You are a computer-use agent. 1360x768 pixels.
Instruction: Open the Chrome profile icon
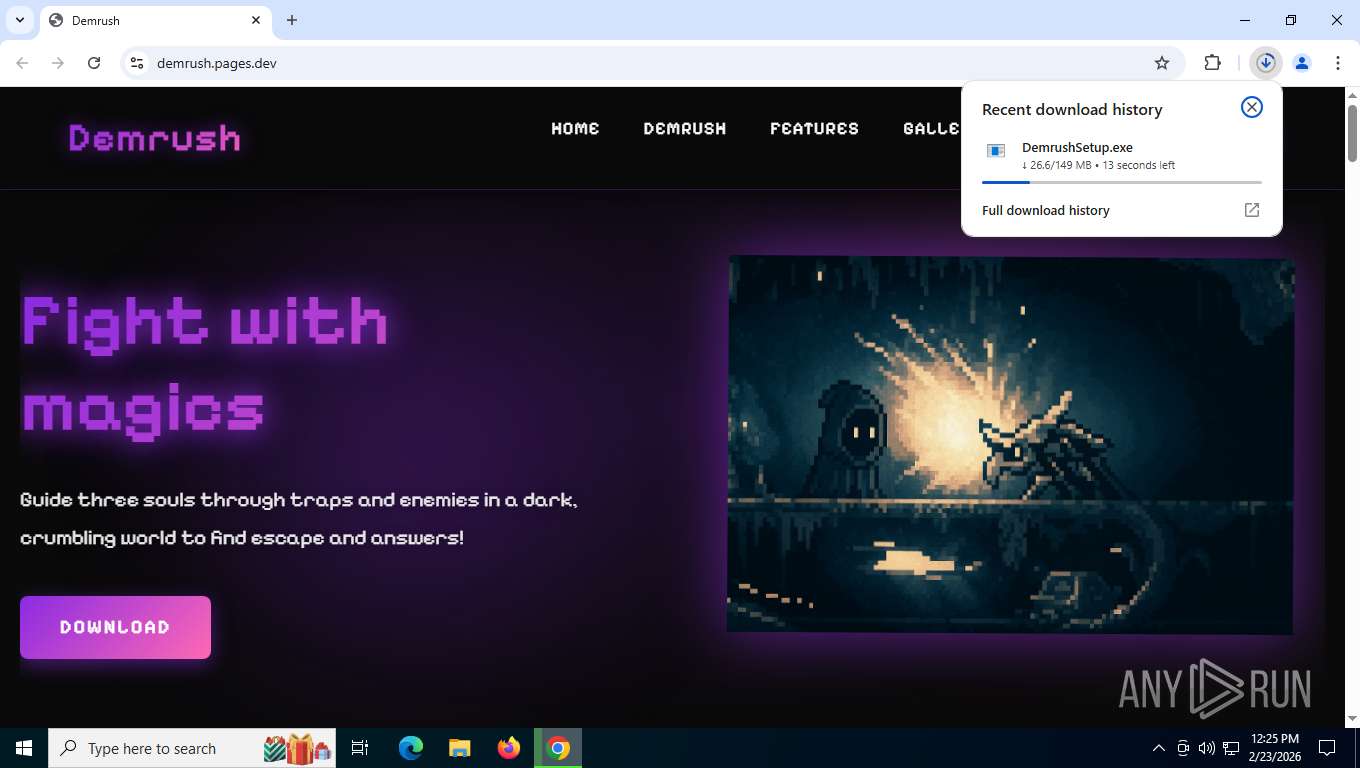coord(1302,63)
